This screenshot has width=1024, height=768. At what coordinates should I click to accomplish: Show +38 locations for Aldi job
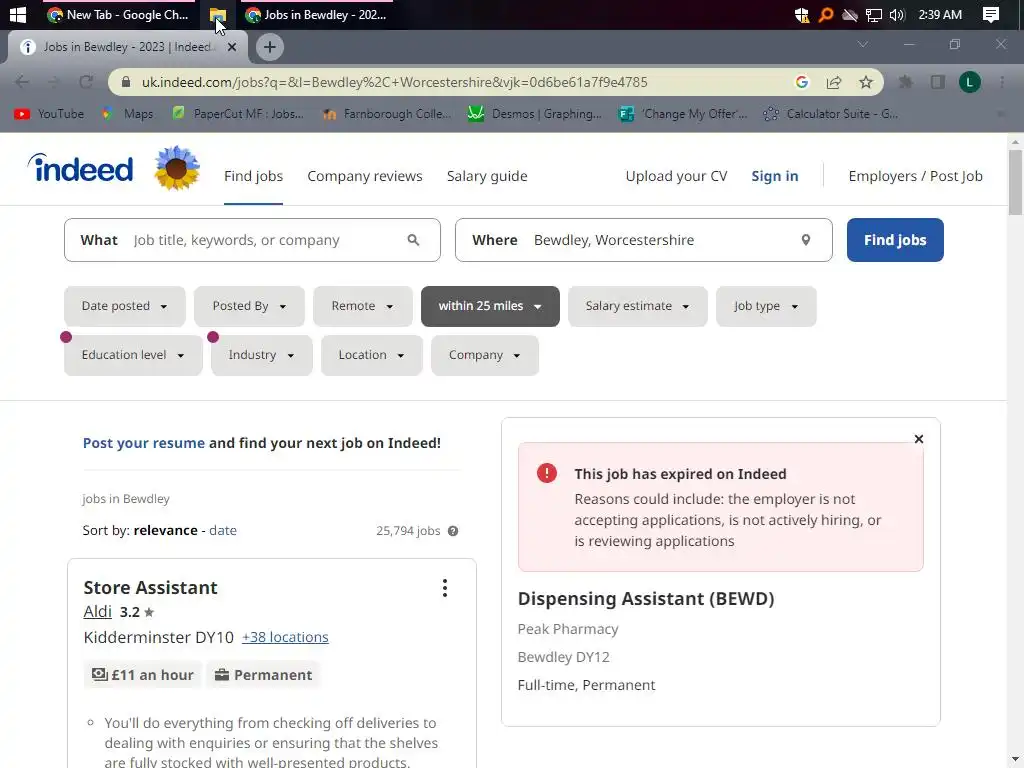[x=285, y=637]
